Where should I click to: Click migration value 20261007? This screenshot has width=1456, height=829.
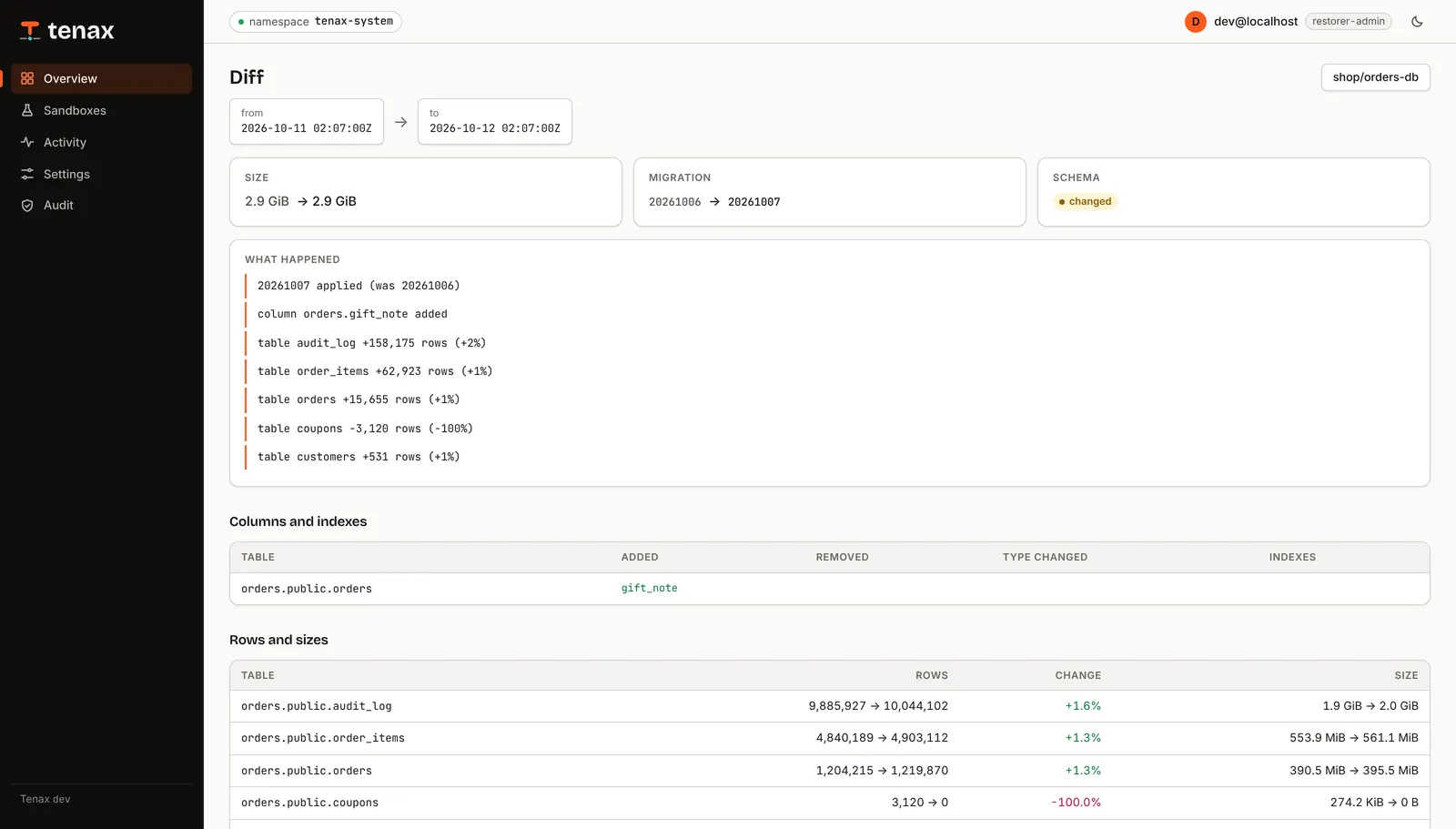click(x=754, y=202)
